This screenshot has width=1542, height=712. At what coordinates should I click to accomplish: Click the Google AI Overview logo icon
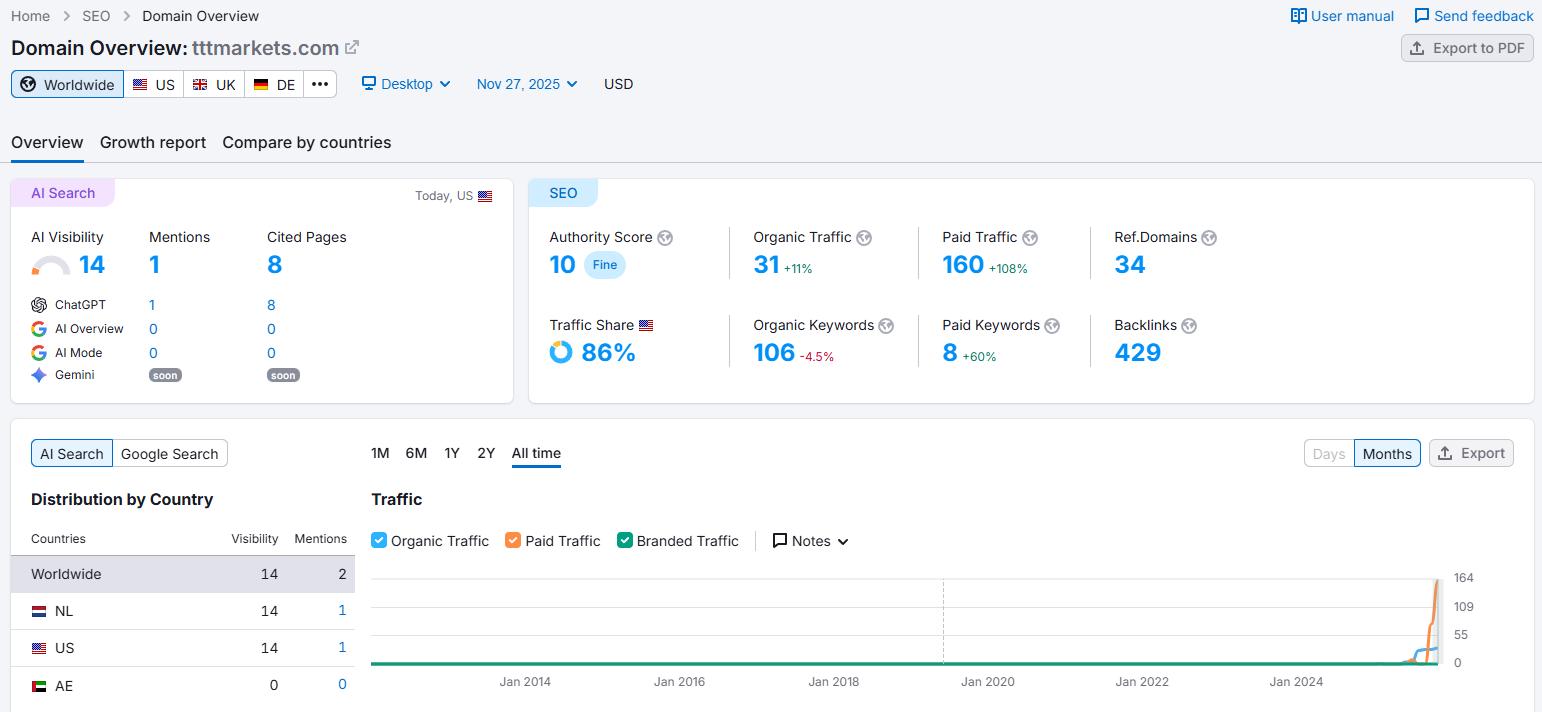39,329
